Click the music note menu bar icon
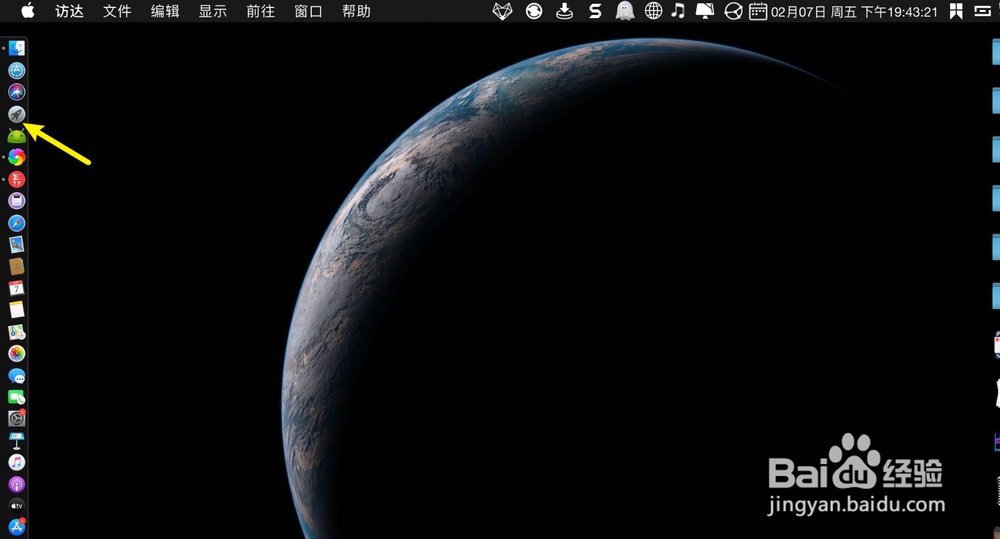Screen dimensions: 1000x539 click(x=679, y=10)
